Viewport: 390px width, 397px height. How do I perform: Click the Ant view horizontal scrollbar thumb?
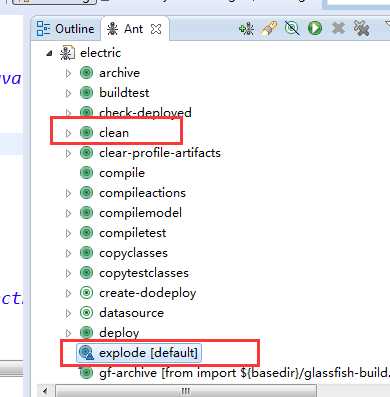pos(186,391)
